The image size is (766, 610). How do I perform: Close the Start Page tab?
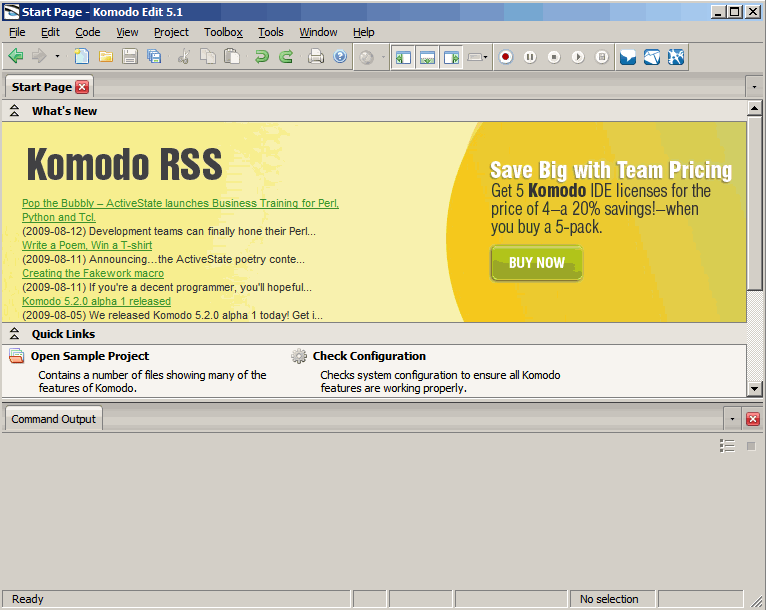pyautogui.click(x=82, y=87)
